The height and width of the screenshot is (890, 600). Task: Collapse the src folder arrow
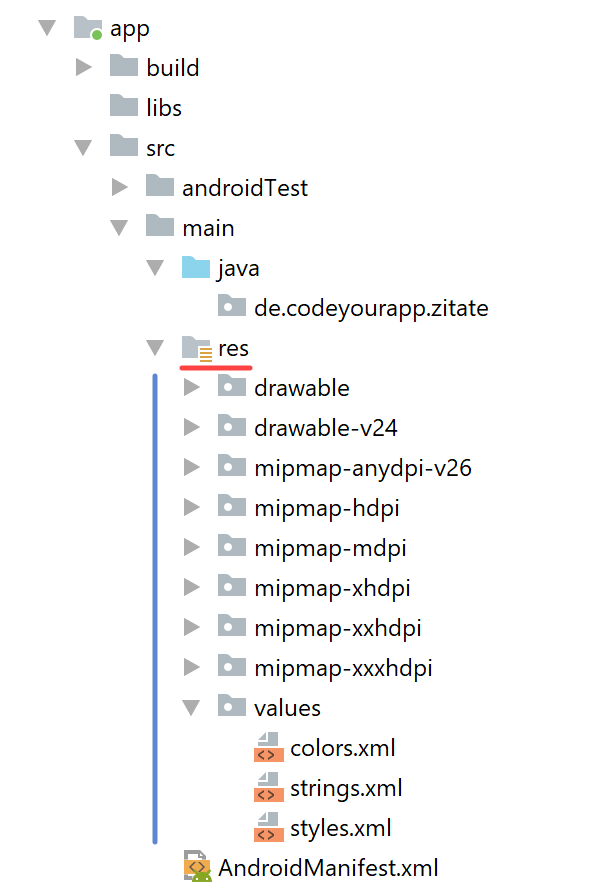(x=83, y=148)
